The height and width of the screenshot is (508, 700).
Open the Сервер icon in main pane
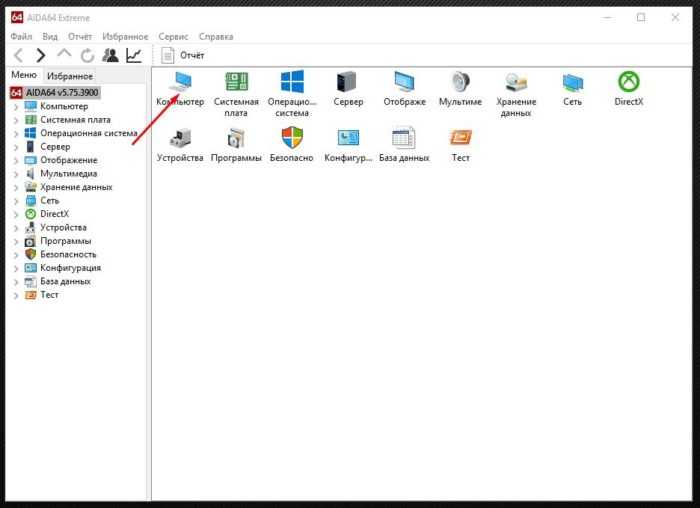pyautogui.click(x=346, y=81)
